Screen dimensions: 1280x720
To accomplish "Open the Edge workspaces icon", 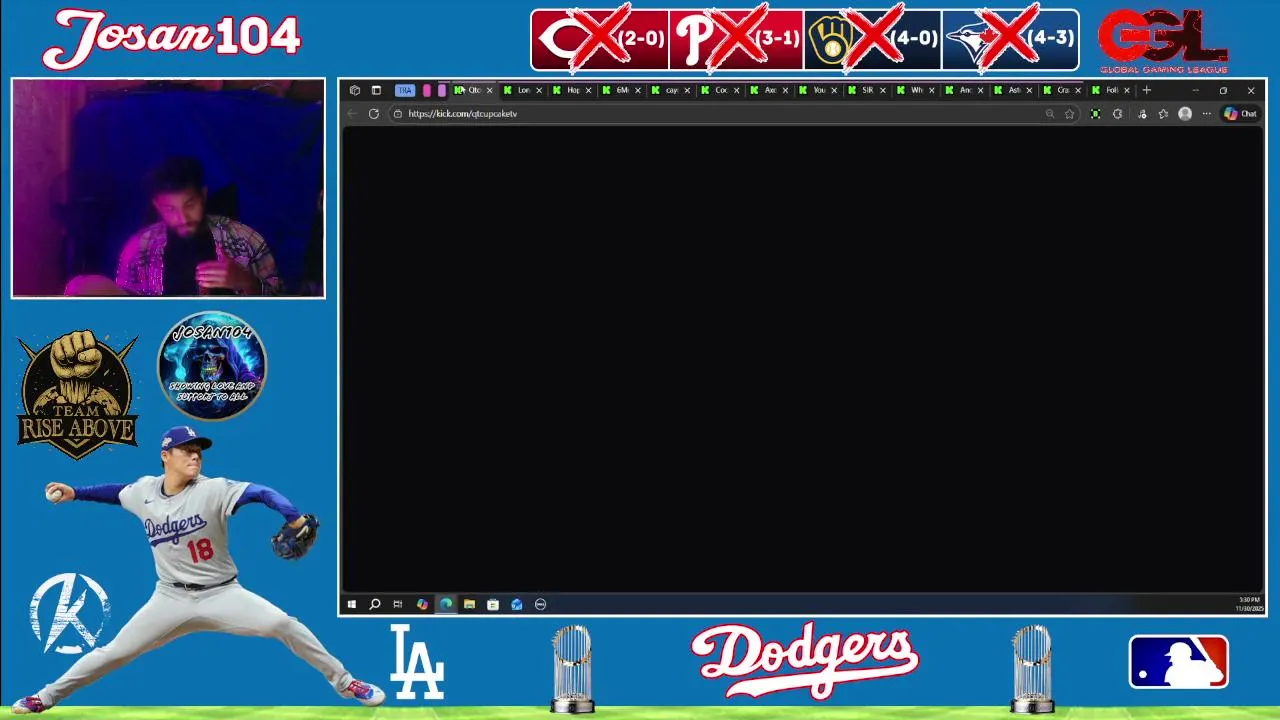I will 355,90.
